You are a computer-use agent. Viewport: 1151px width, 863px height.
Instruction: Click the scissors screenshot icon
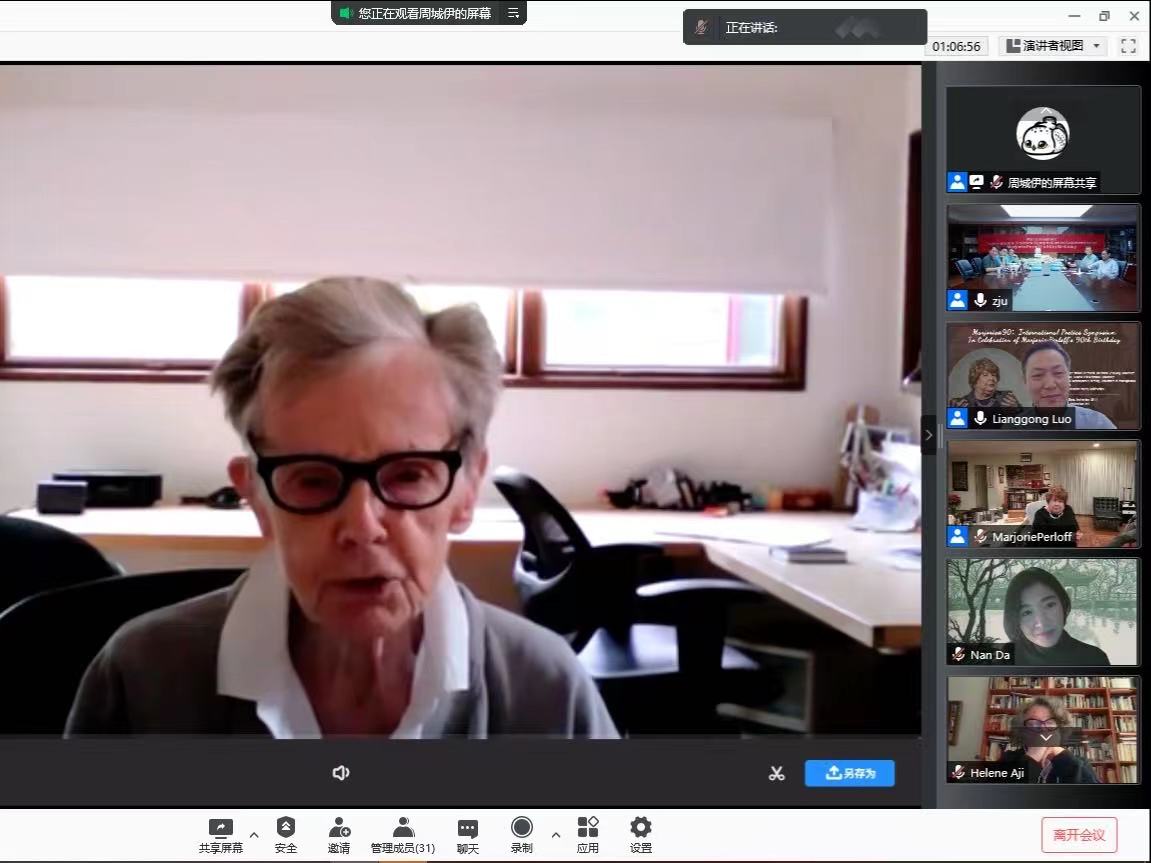pyautogui.click(x=777, y=773)
